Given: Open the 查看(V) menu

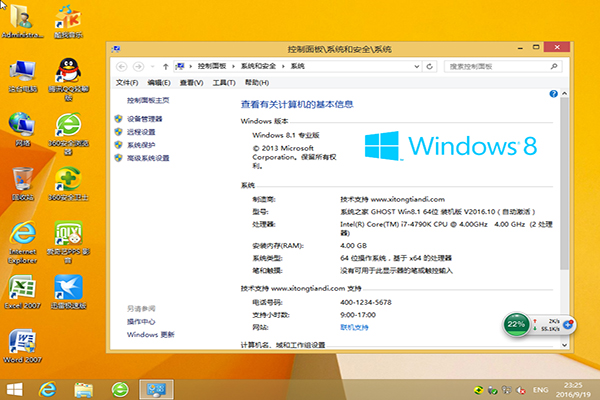Looking at the screenshot, I should pyautogui.click(x=190, y=82).
